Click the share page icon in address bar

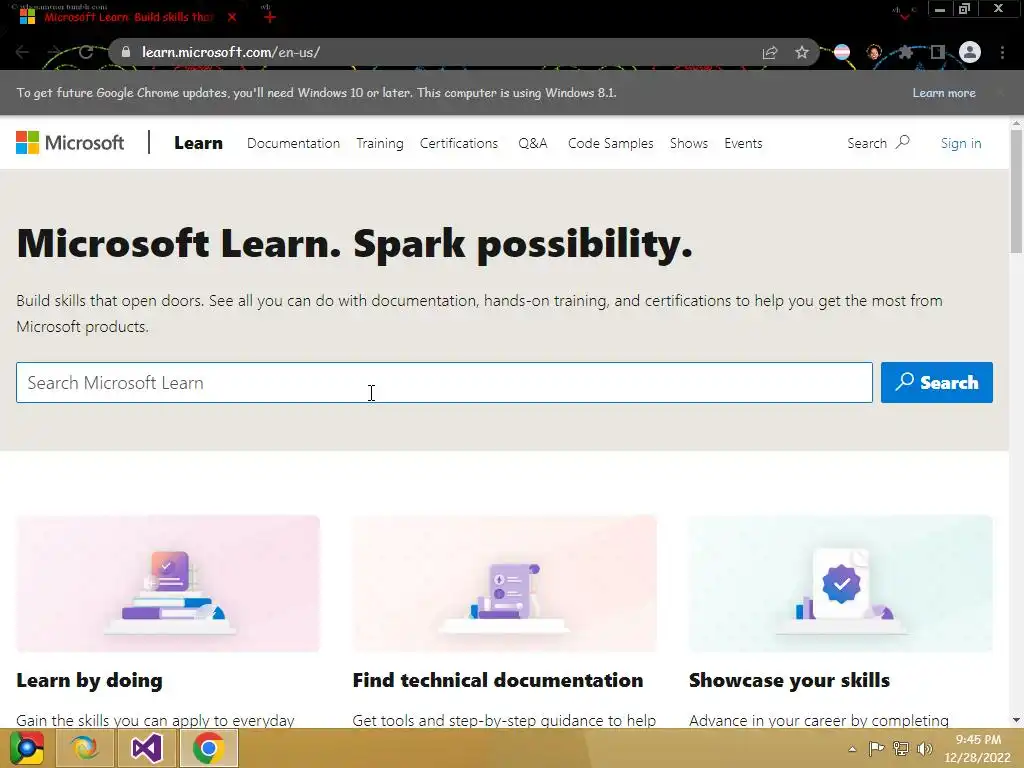770,53
